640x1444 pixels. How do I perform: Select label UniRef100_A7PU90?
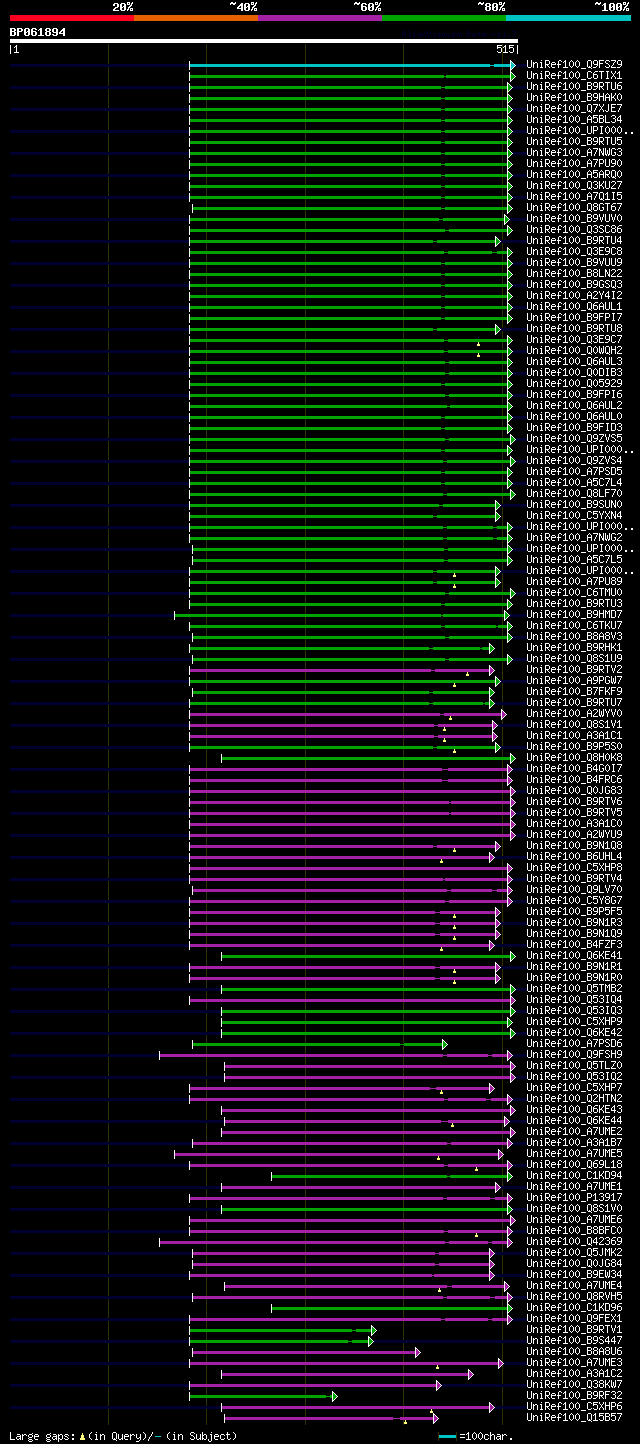574,164
